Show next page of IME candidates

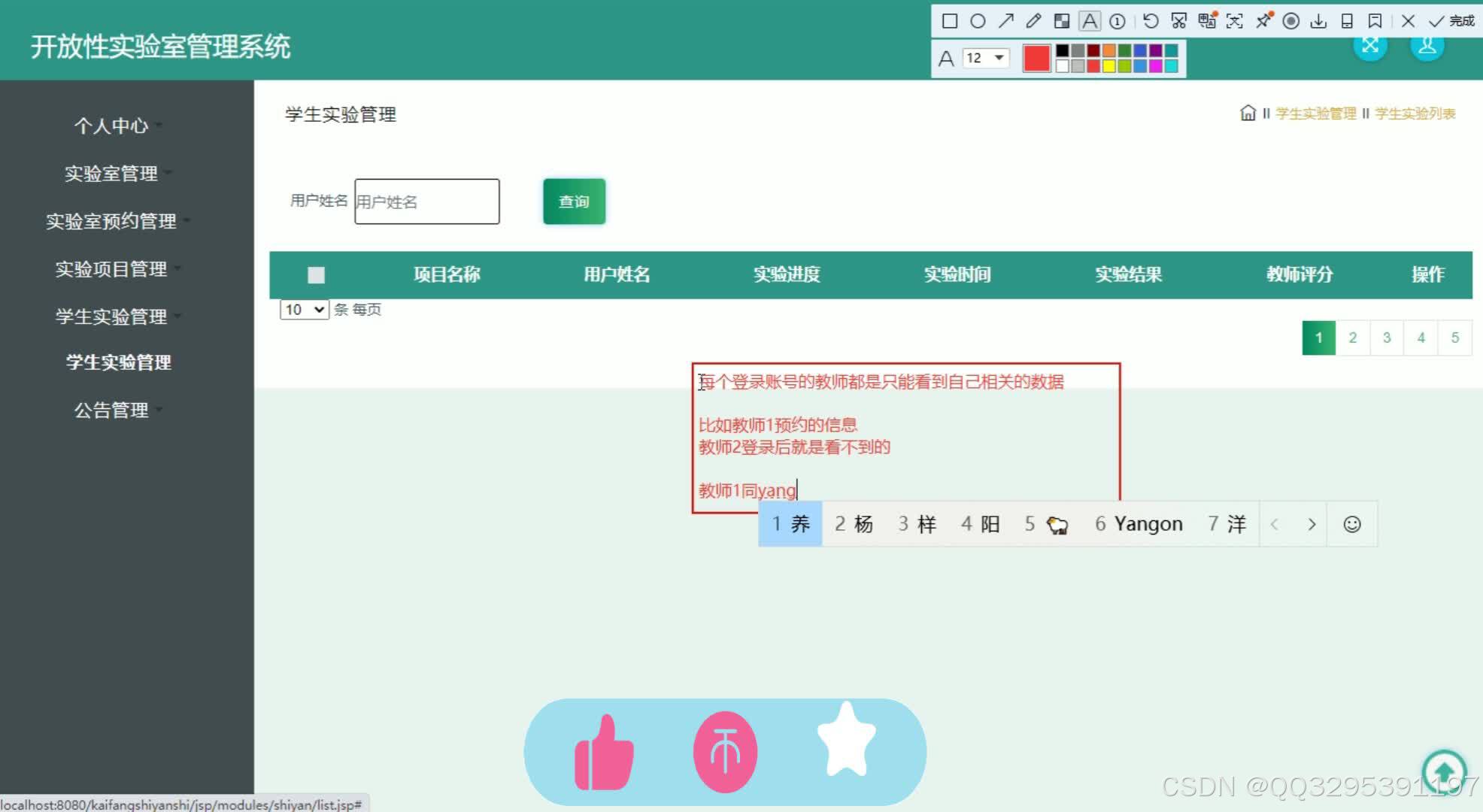pyautogui.click(x=1312, y=524)
